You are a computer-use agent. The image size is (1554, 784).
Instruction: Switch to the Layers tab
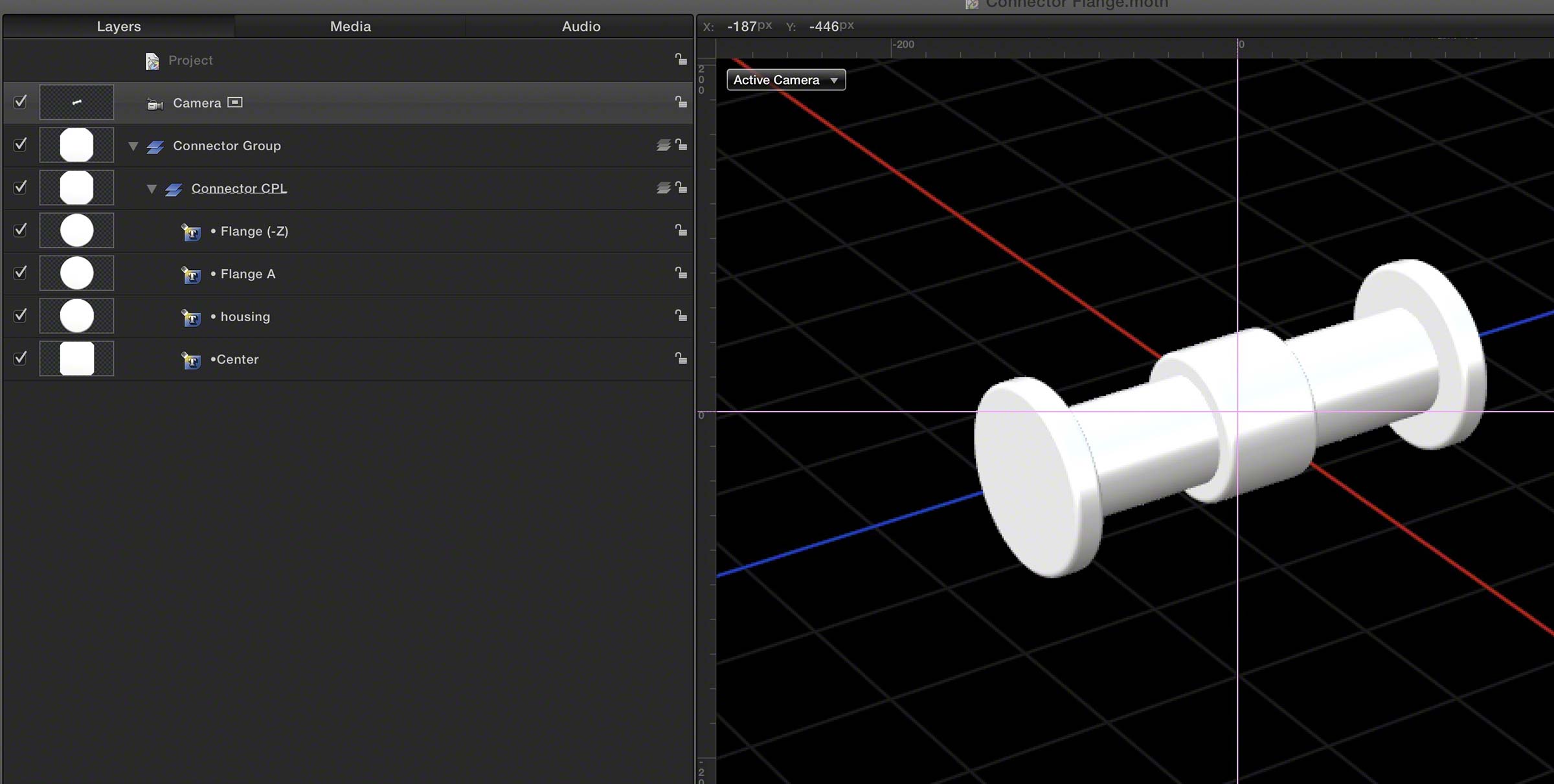coord(119,27)
